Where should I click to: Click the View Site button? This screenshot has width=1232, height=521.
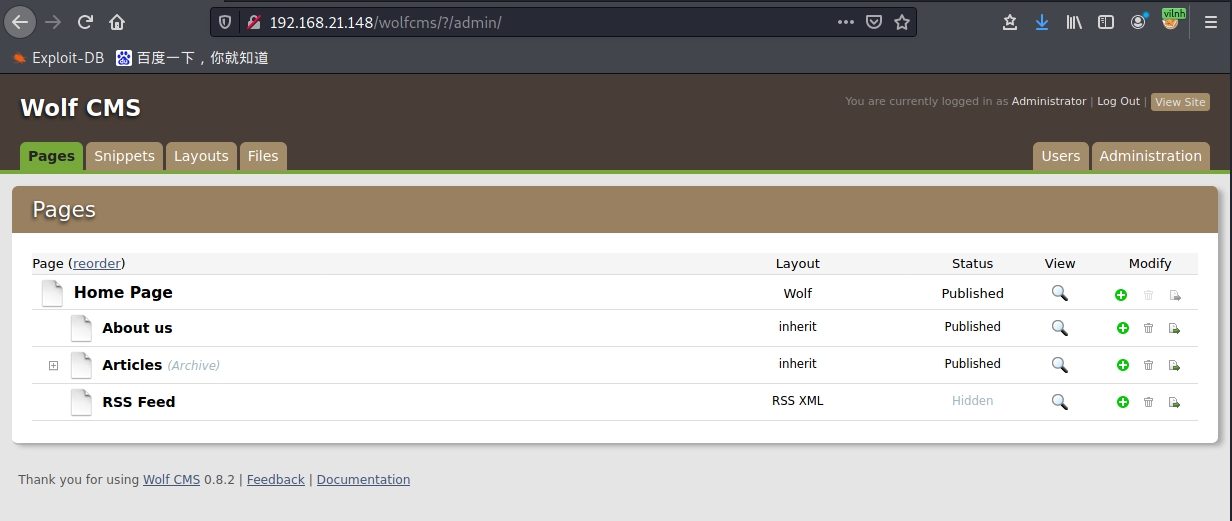coord(1180,102)
